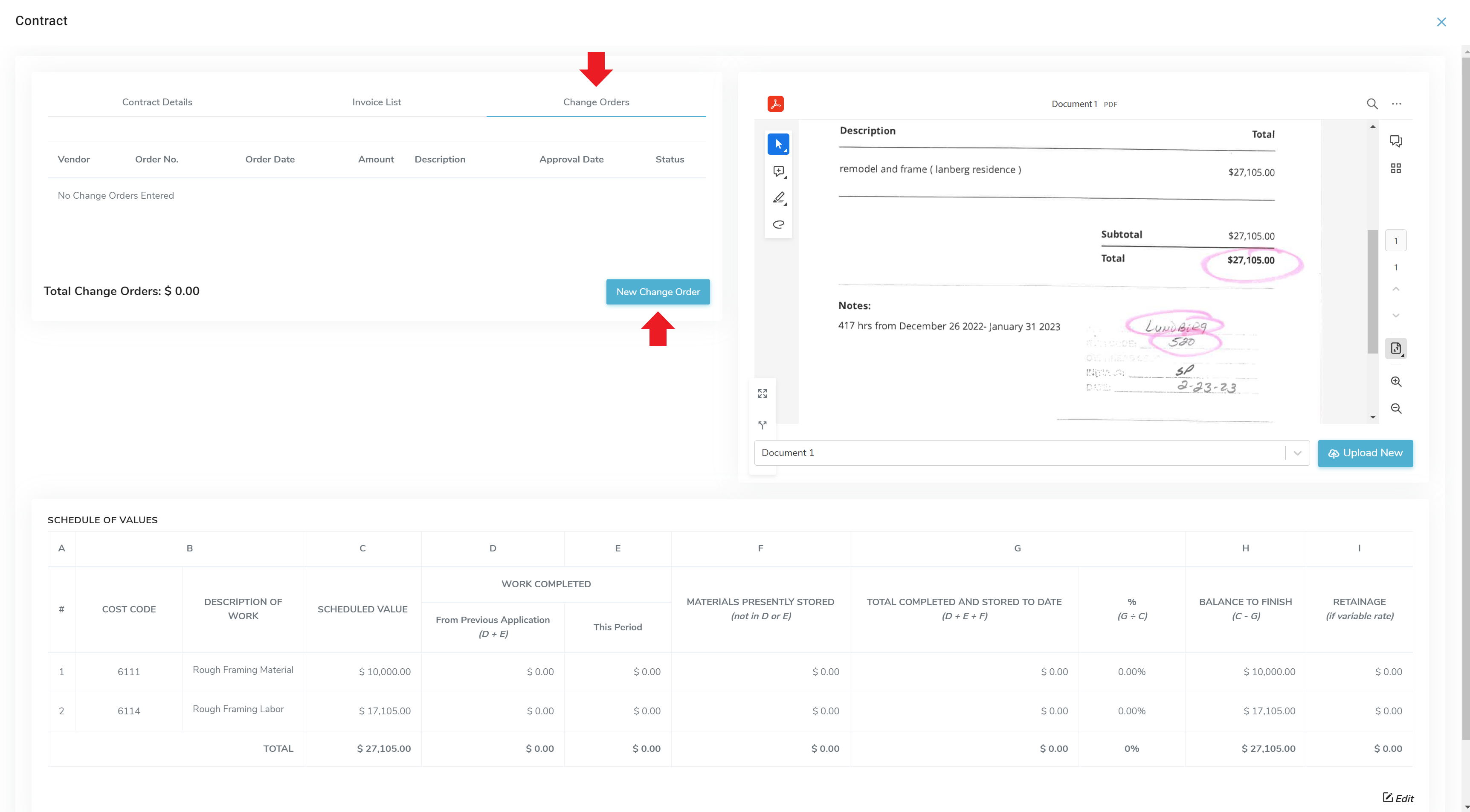Open the comments panel icon
Screen dimensions: 1470x812
click(1396, 141)
